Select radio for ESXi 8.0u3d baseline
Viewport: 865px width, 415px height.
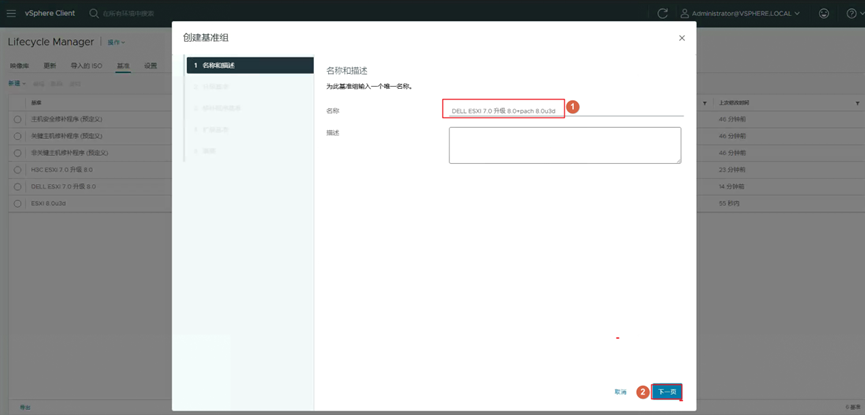18,204
